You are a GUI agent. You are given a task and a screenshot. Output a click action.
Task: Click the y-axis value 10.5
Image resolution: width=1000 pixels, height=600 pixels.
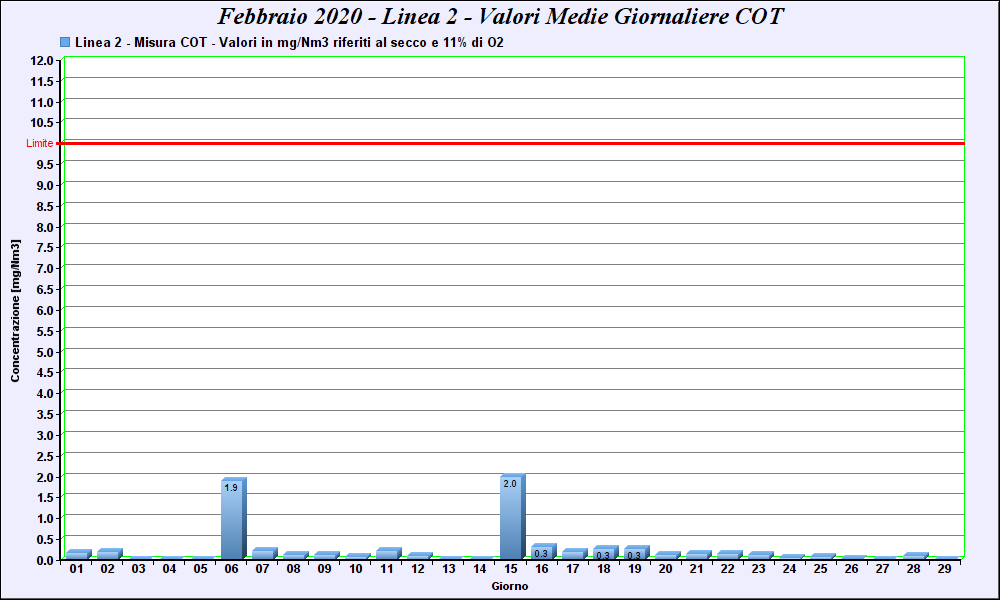tap(41, 123)
